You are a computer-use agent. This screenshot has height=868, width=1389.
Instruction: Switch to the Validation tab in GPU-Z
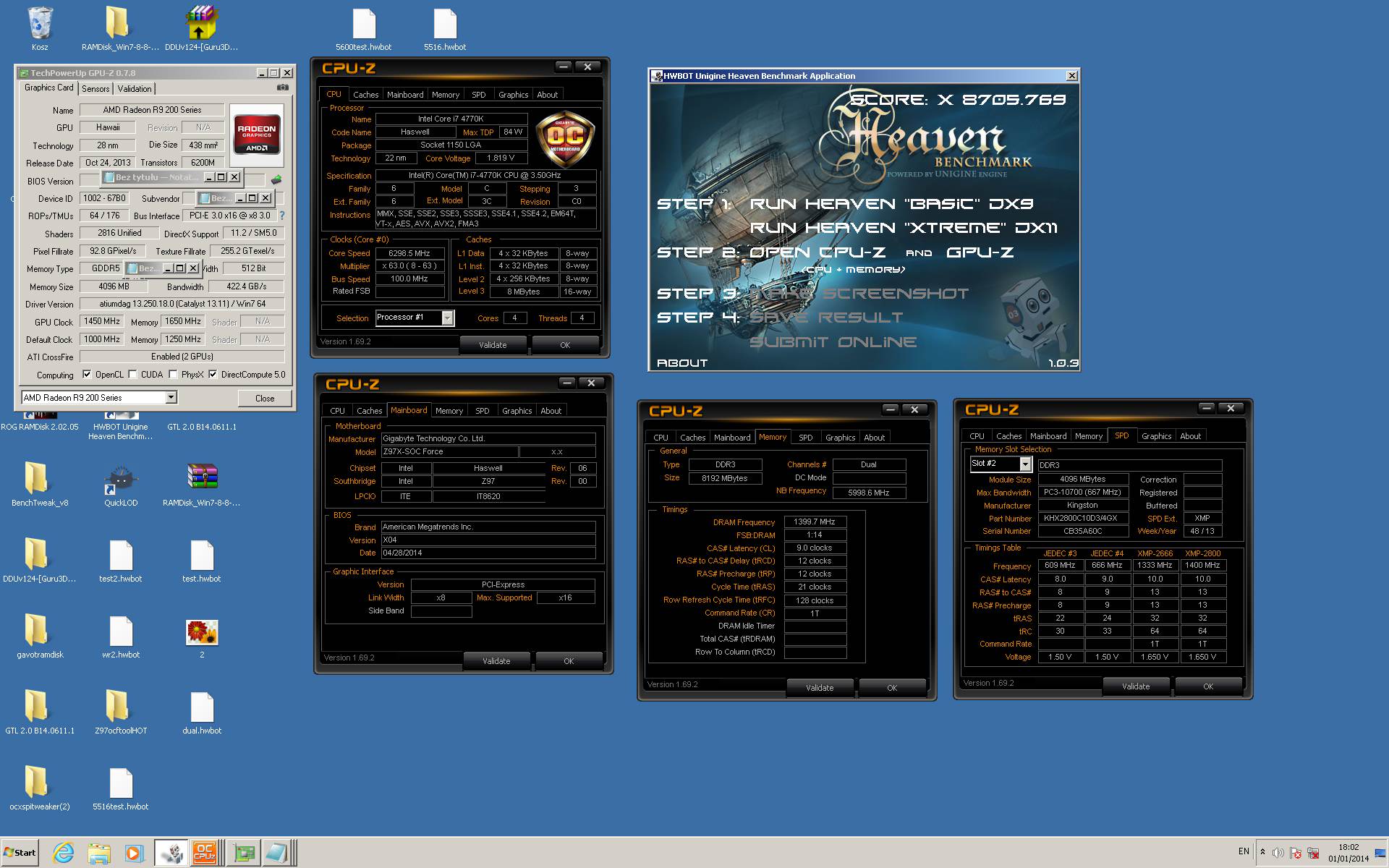135,88
